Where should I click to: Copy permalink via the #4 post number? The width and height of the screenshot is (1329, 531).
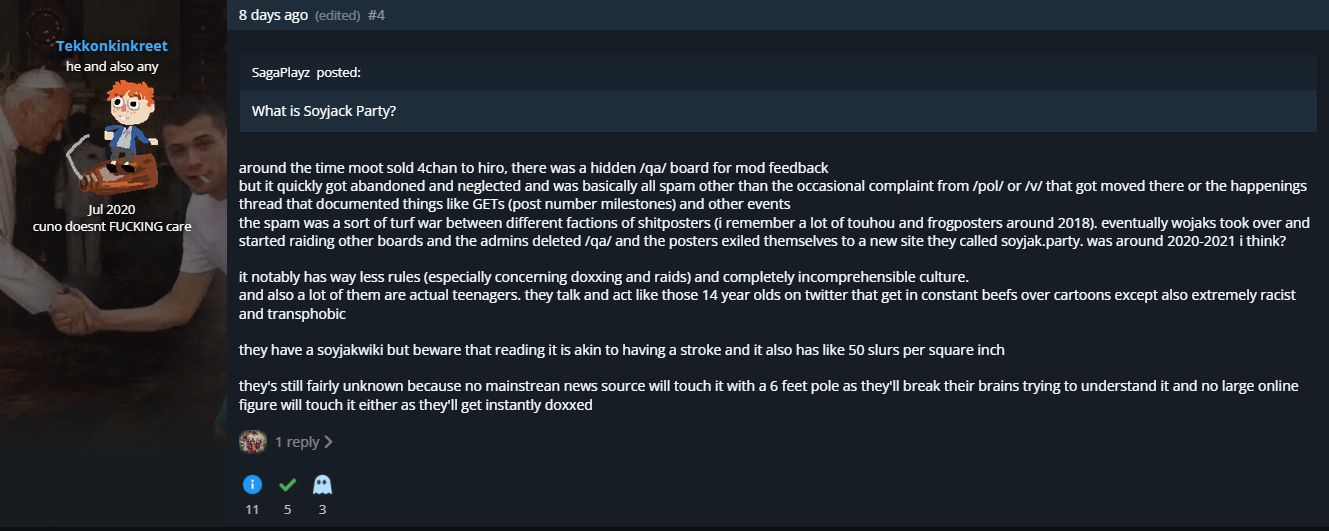click(x=376, y=15)
